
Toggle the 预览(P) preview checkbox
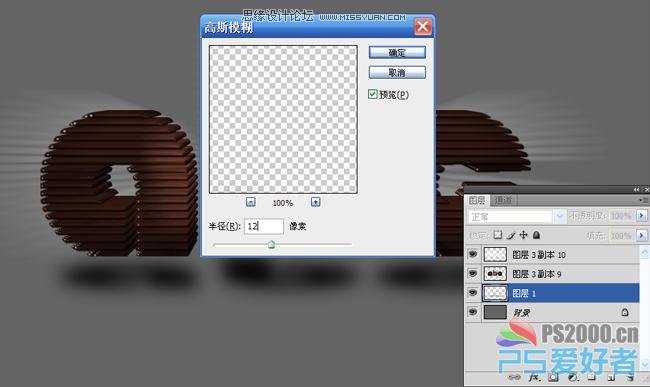(x=373, y=94)
